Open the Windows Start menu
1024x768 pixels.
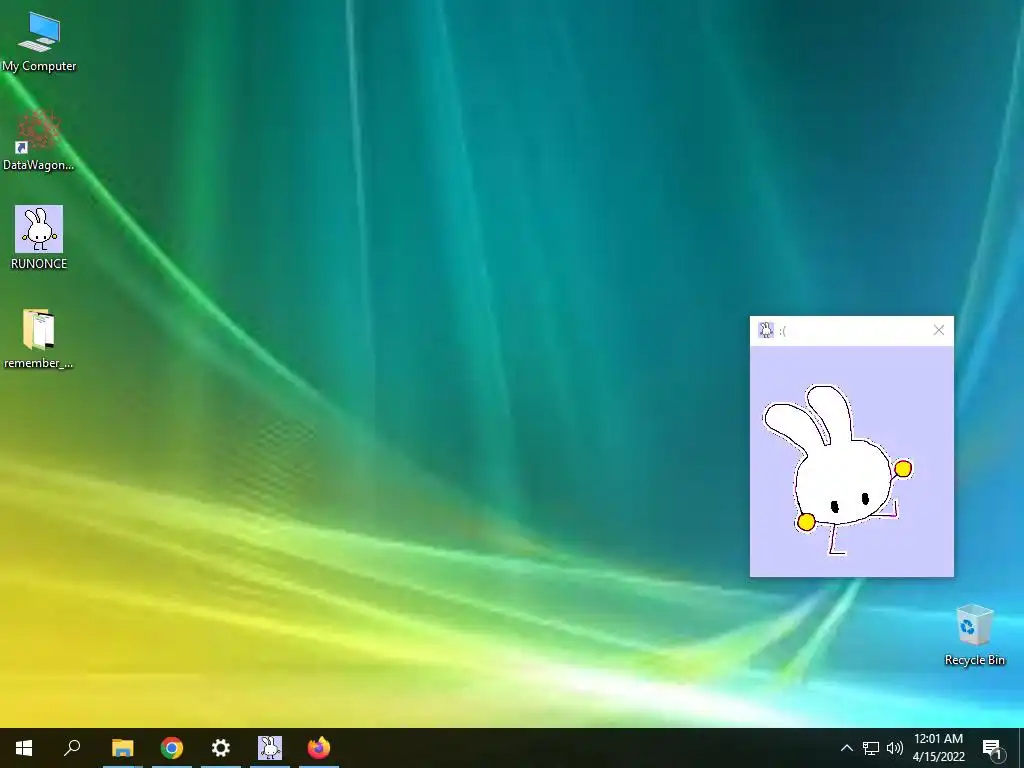click(x=24, y=748)
